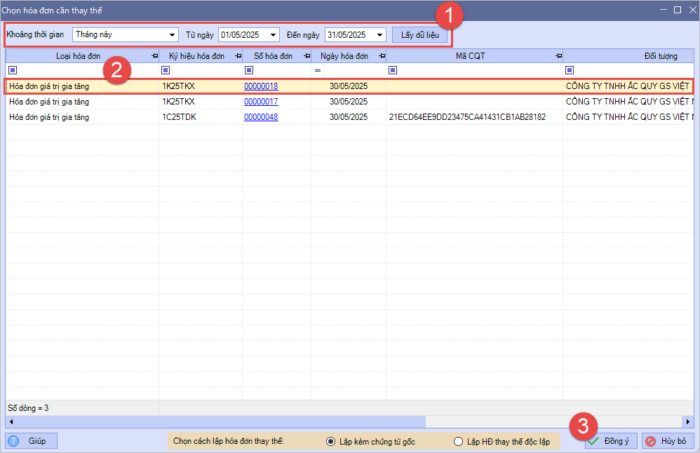Click the pin icon in Ký hiệu hóa đơn header

[235, 56]
